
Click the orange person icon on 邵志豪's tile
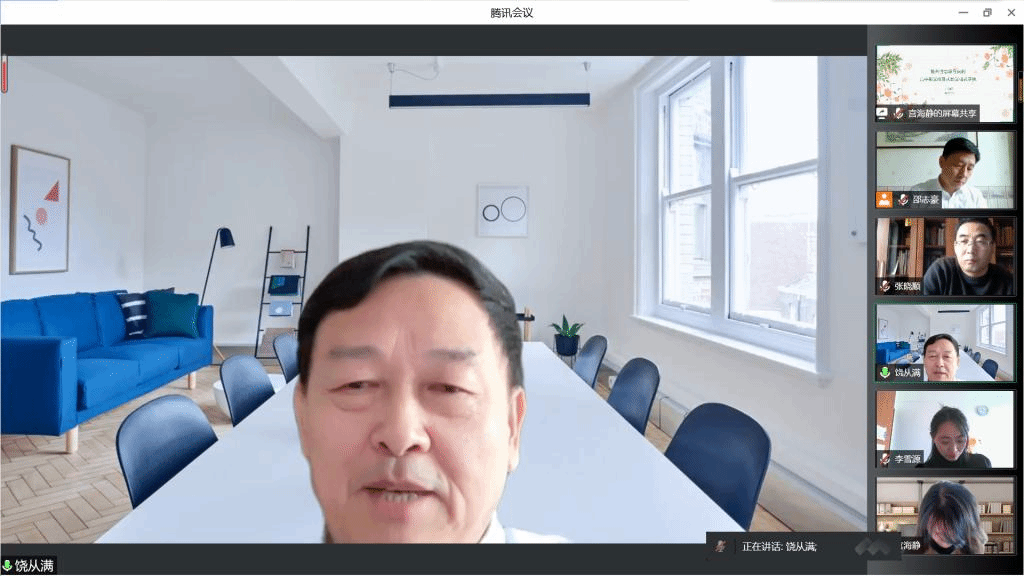pyautogui.click(x=884, y=199)
